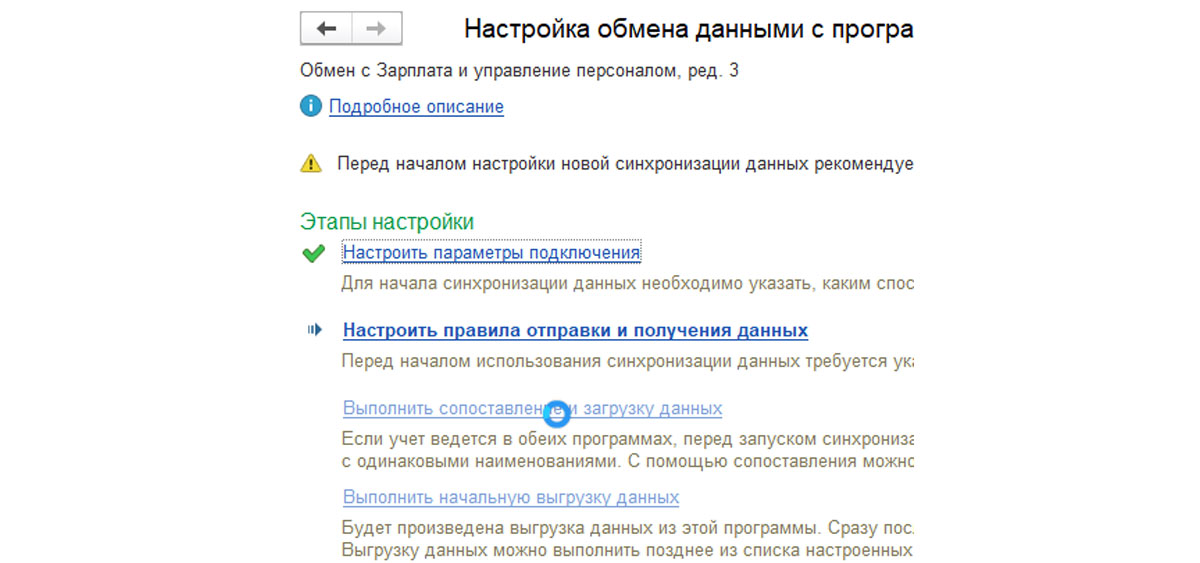
Task: Click the Обмен с Зарплата и управление персоналом subtitle
Action: pos(519,70)
